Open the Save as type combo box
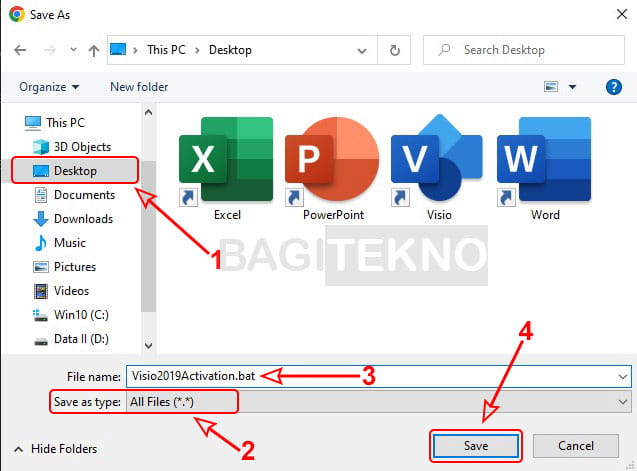Screen dimensions: 637x471 [x=379, y=402]
